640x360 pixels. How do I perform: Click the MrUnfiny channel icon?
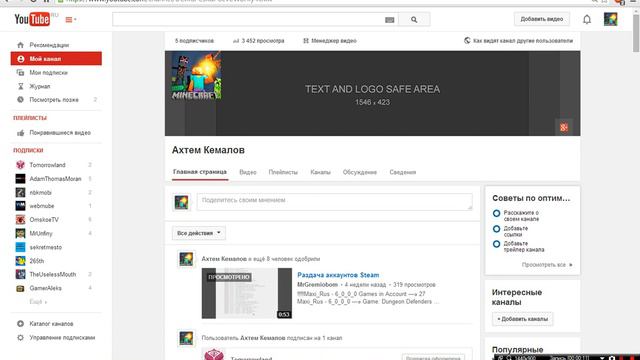point(20,233)
